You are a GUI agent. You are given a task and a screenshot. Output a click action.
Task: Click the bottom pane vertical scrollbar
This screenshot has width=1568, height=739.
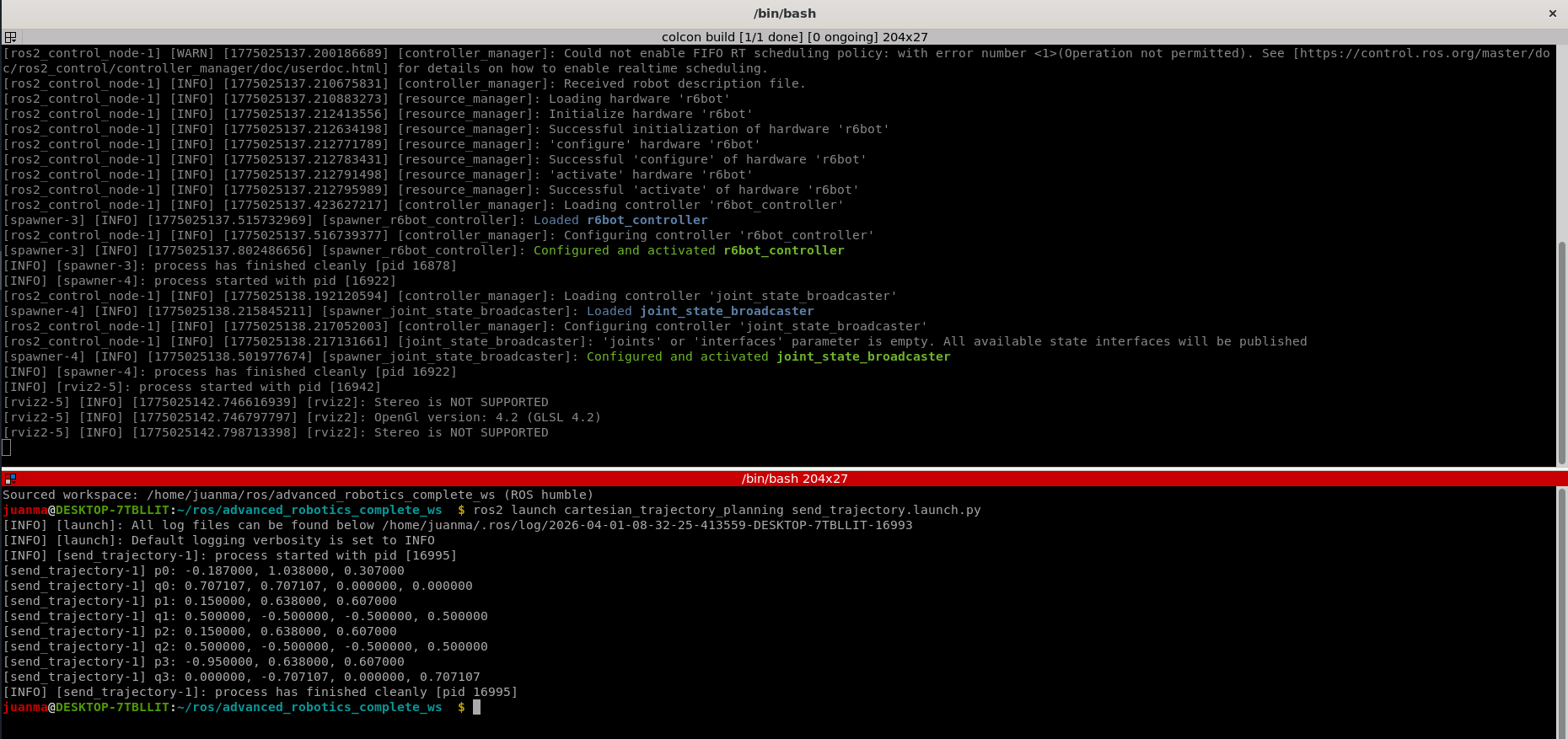(1561, 607)
